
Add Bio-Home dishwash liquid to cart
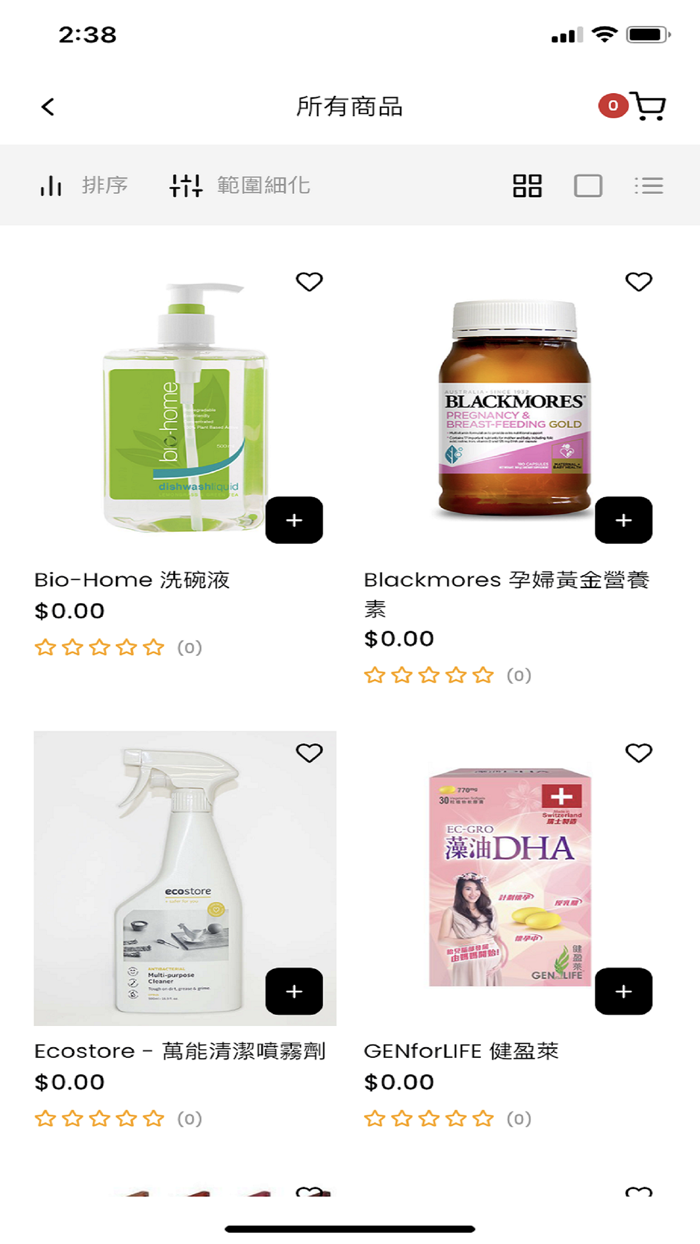point(294,520)
